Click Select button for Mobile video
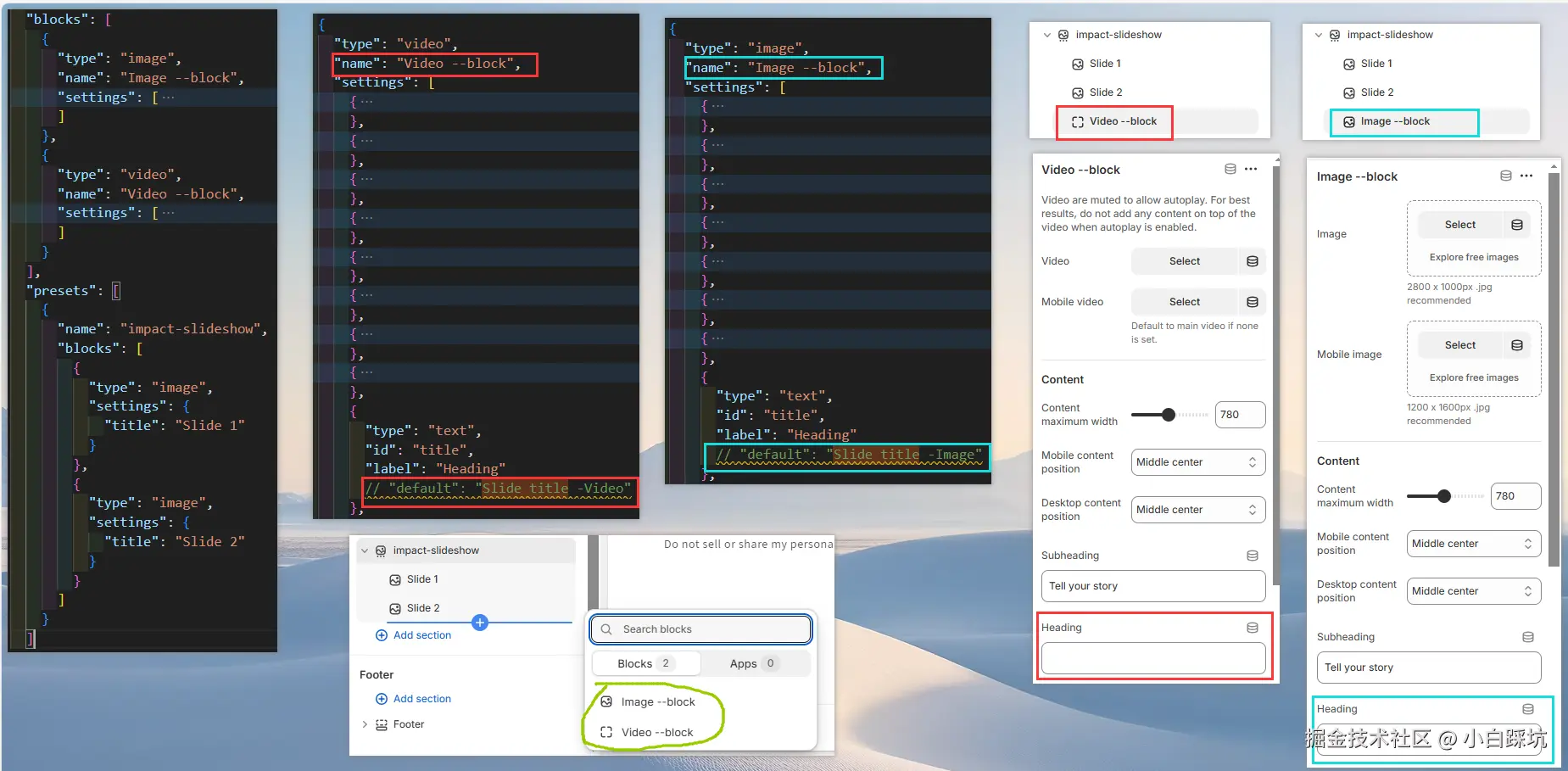 click(1185, 302)
